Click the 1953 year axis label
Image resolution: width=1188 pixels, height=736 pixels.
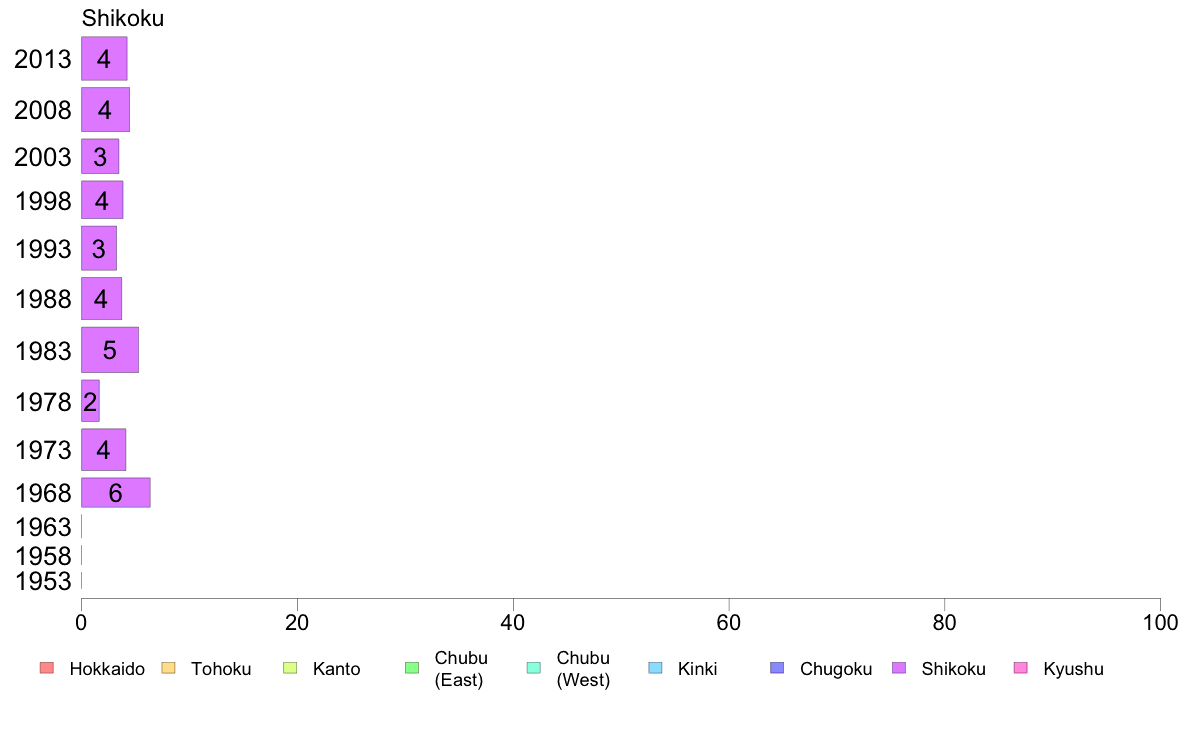coord(43,581)
